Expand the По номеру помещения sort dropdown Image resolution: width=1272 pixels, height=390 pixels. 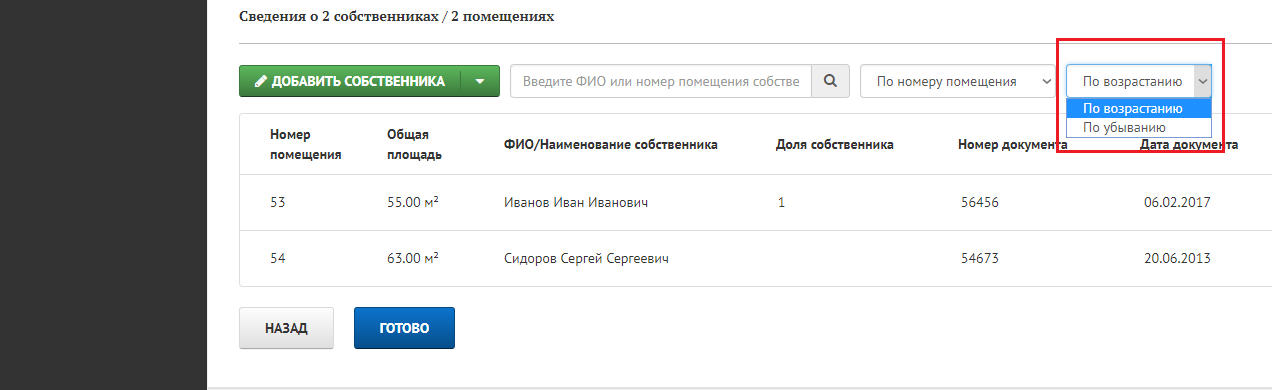959,81
